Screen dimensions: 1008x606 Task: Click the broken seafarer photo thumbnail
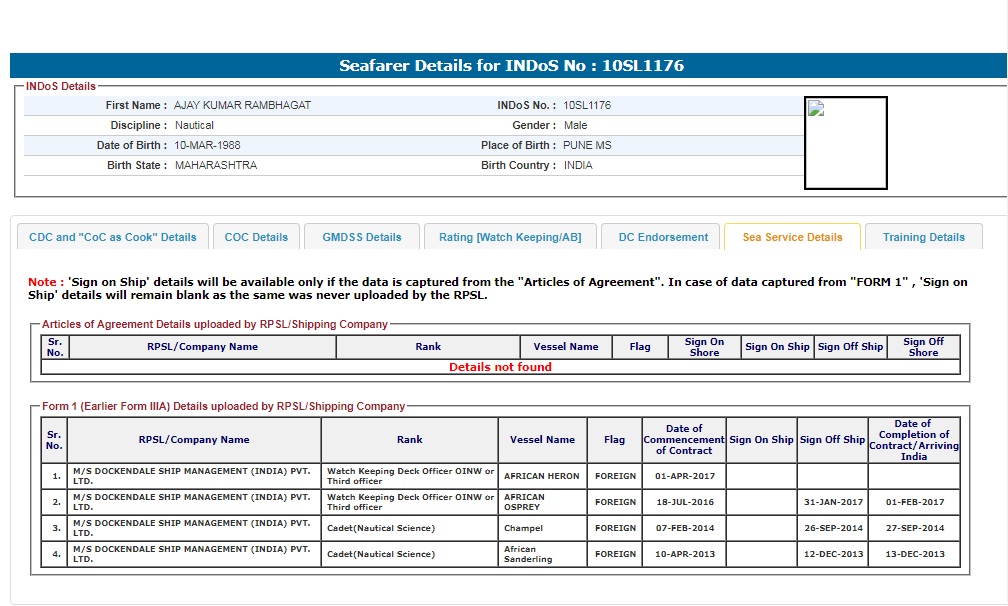(845, 142)
